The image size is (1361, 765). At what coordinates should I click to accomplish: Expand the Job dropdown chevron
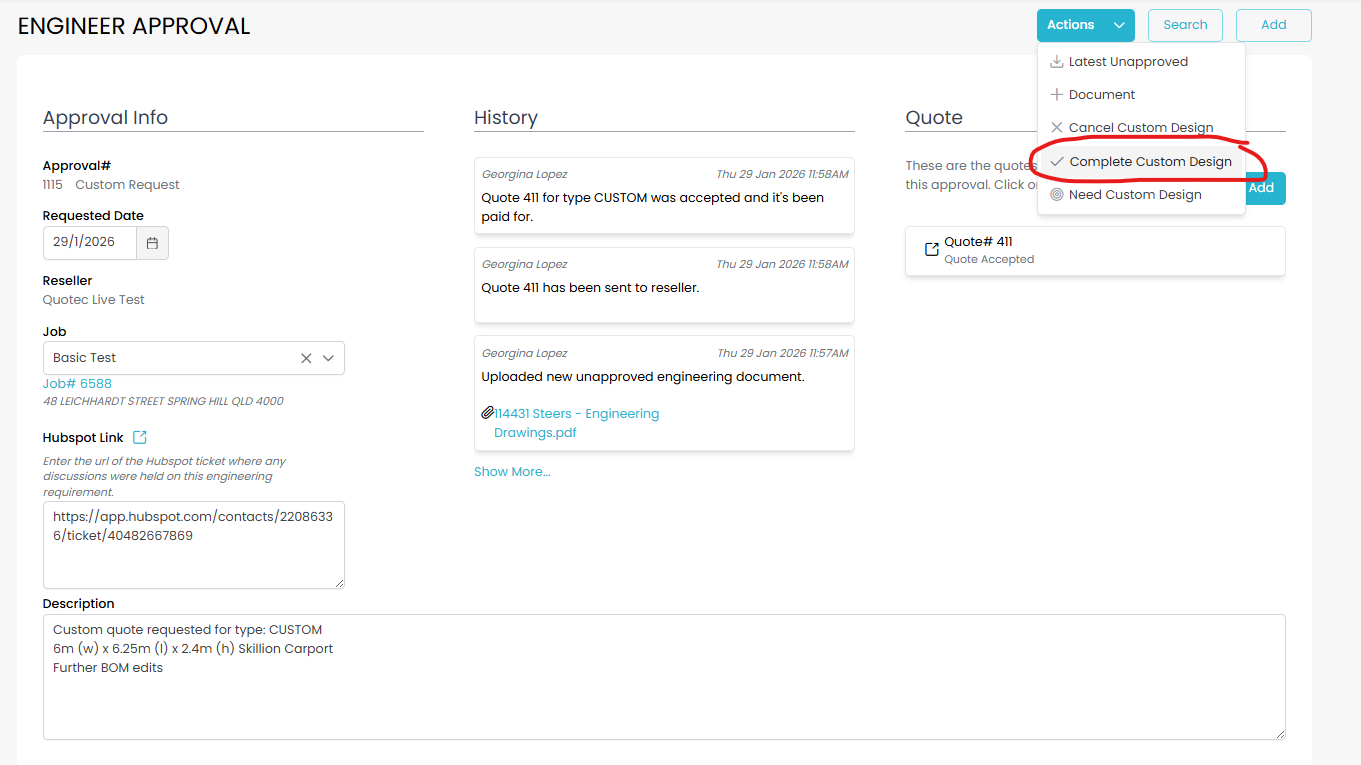[x=329, y=358]
